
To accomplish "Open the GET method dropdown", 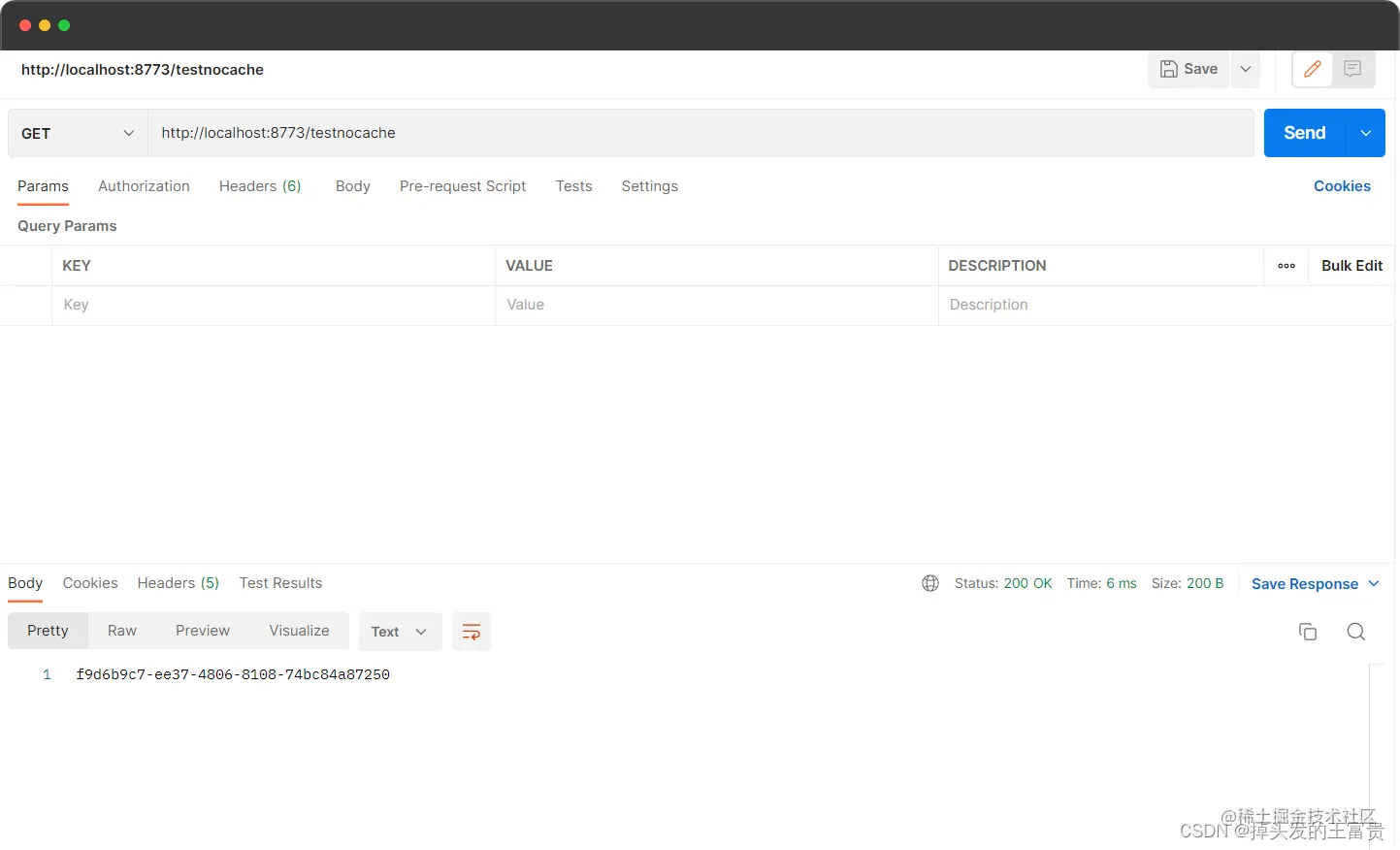I will 78,133.
